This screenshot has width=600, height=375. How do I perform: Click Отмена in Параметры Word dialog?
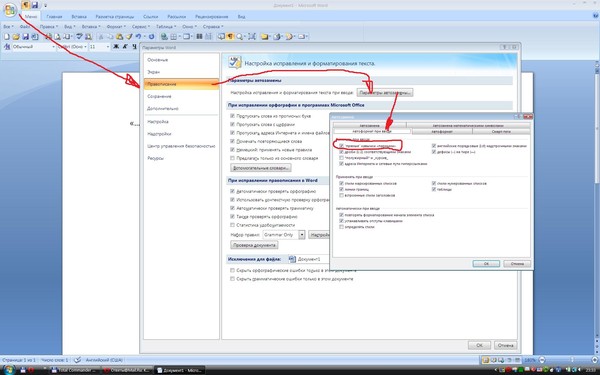[x=505, y=345]
